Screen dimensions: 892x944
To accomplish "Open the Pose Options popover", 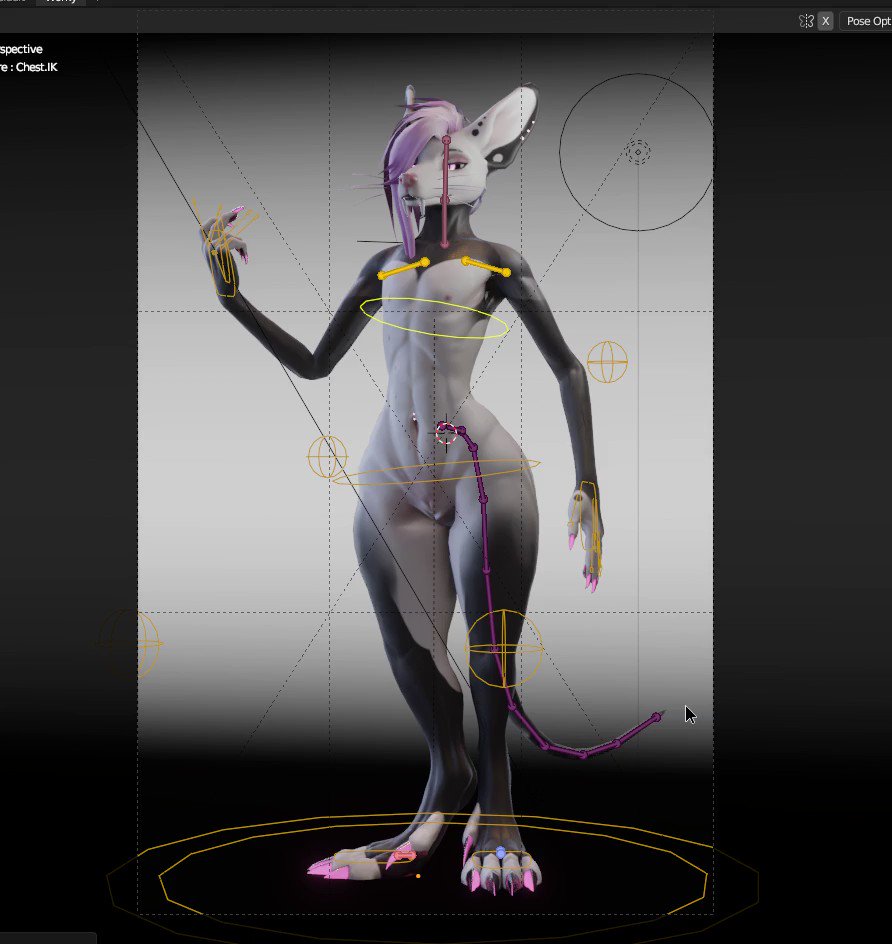I will [868, 21].
